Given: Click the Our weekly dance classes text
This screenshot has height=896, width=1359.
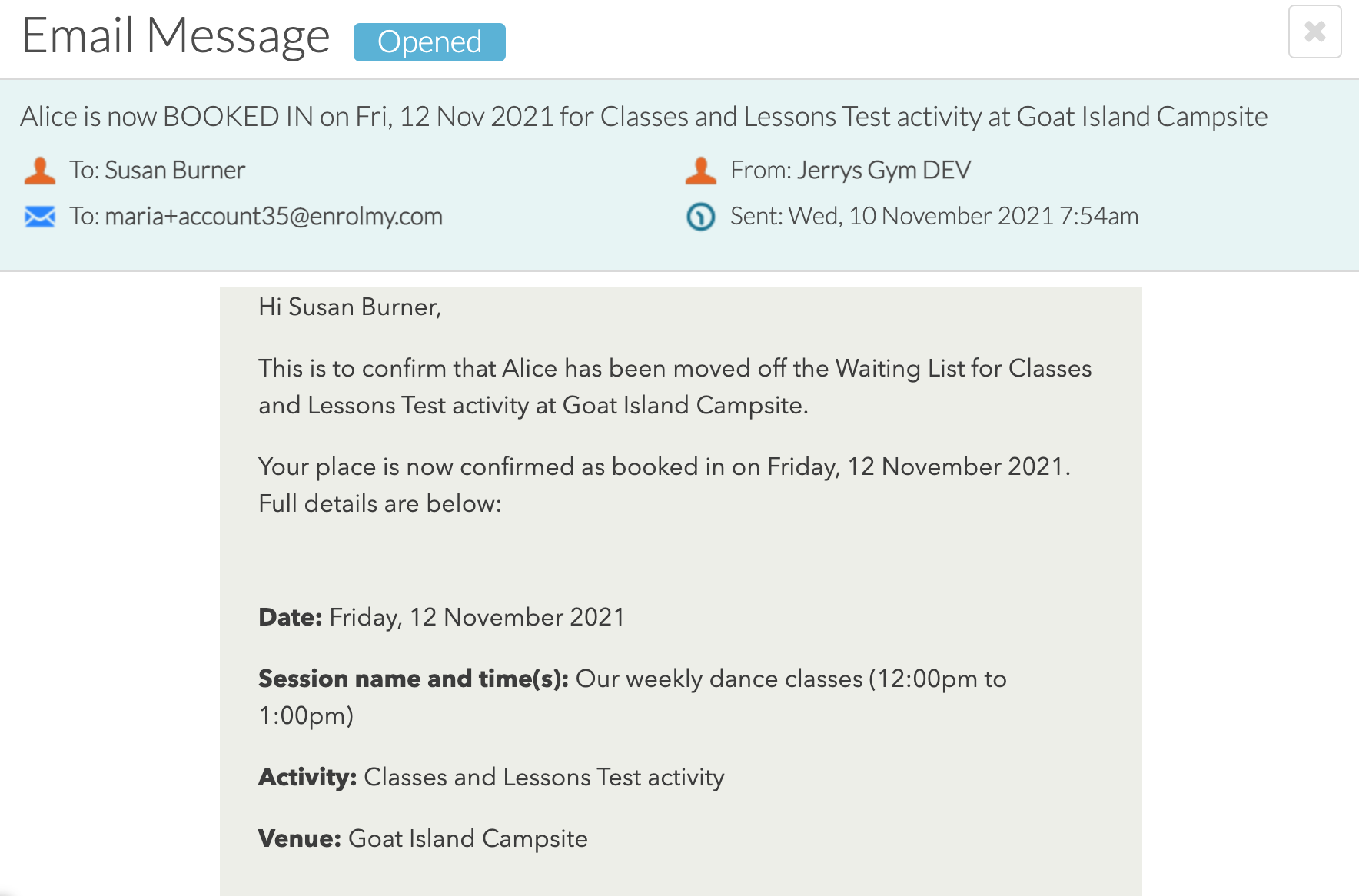Looking at the screenshot, I should click(719, 679).
